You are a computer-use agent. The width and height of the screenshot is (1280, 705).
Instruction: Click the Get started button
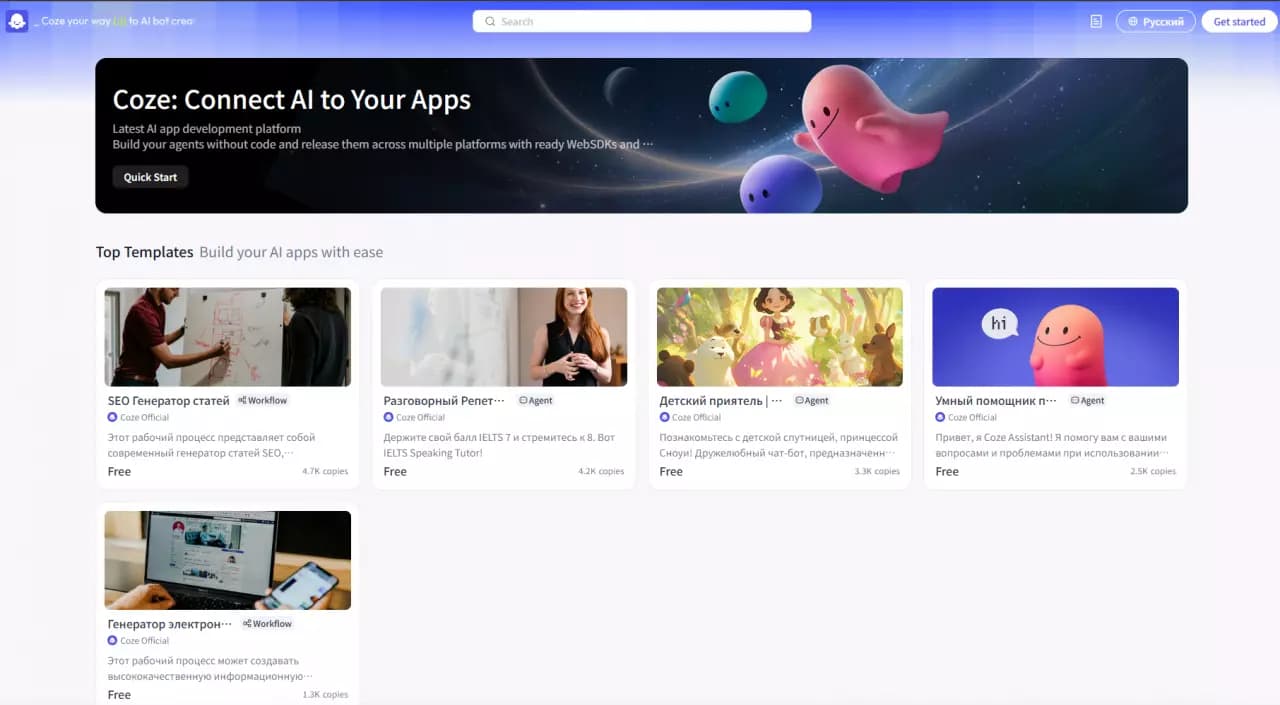coord(1239,21)
